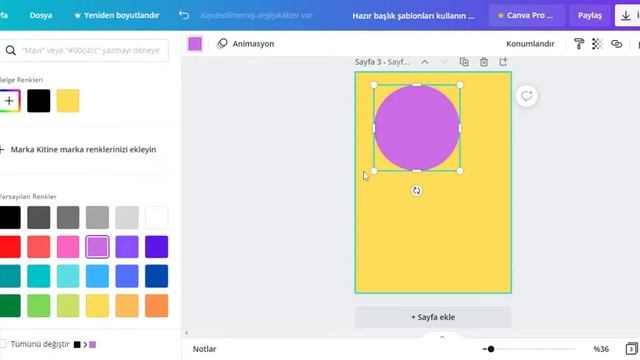The width and height of the screenshot is (640, 360).
Task: Open the transparency checkerboard icon
Action: [x=597, y=44]
